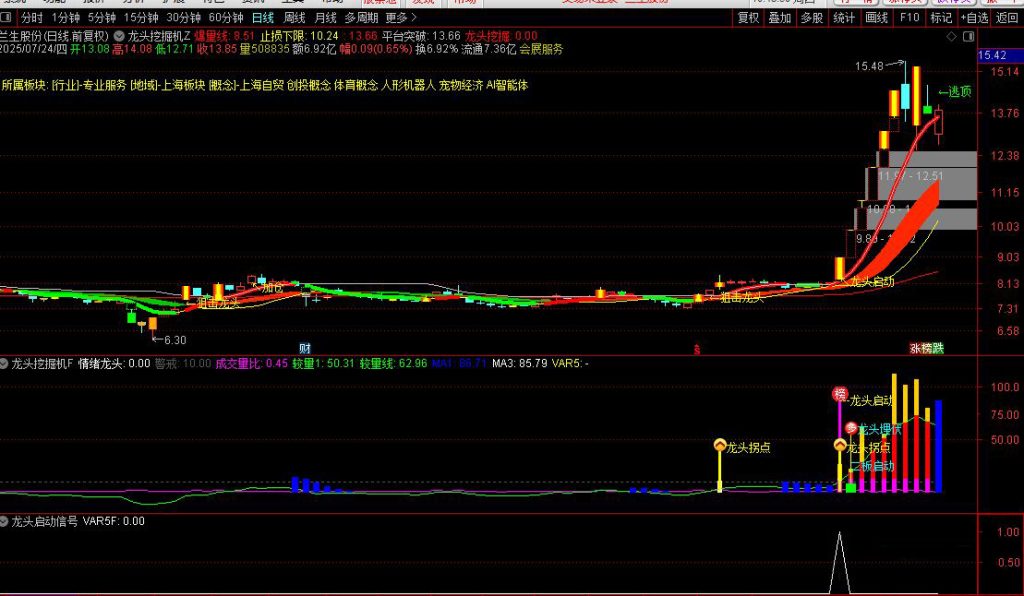Screen dimensions: 1024x596
Task: Expand the 龙头启动信号 indicator dropdown
Action: tap(6, 521)
